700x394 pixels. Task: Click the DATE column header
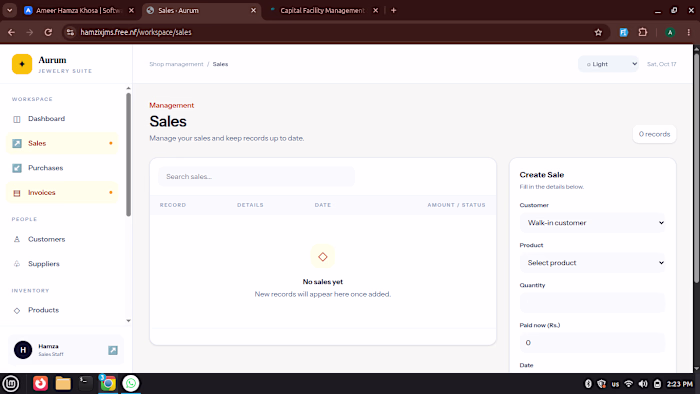pyautogui.click(x=323, y=205)
